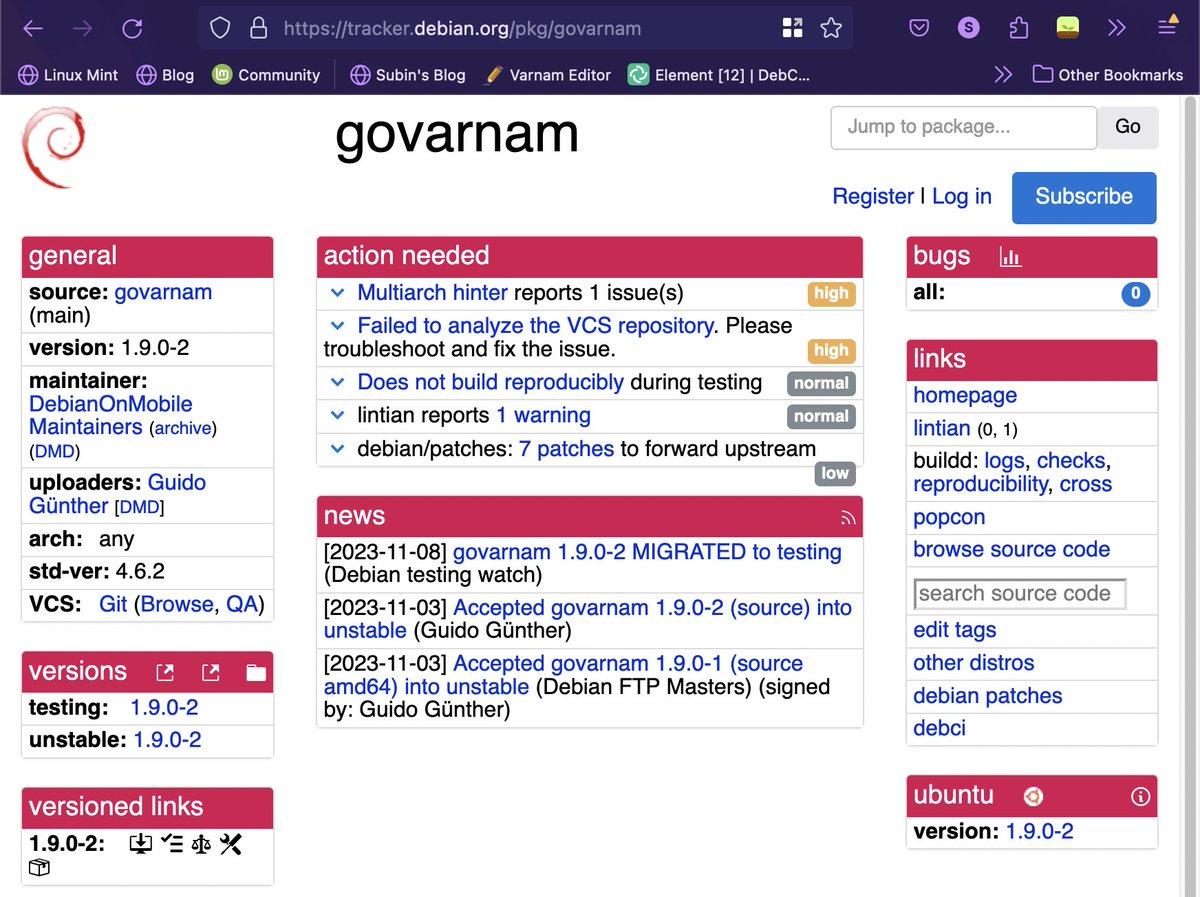Click the ubuntu panel info icon
The height and width of the screenshot is (897, 1200).
pos(1140,797)
